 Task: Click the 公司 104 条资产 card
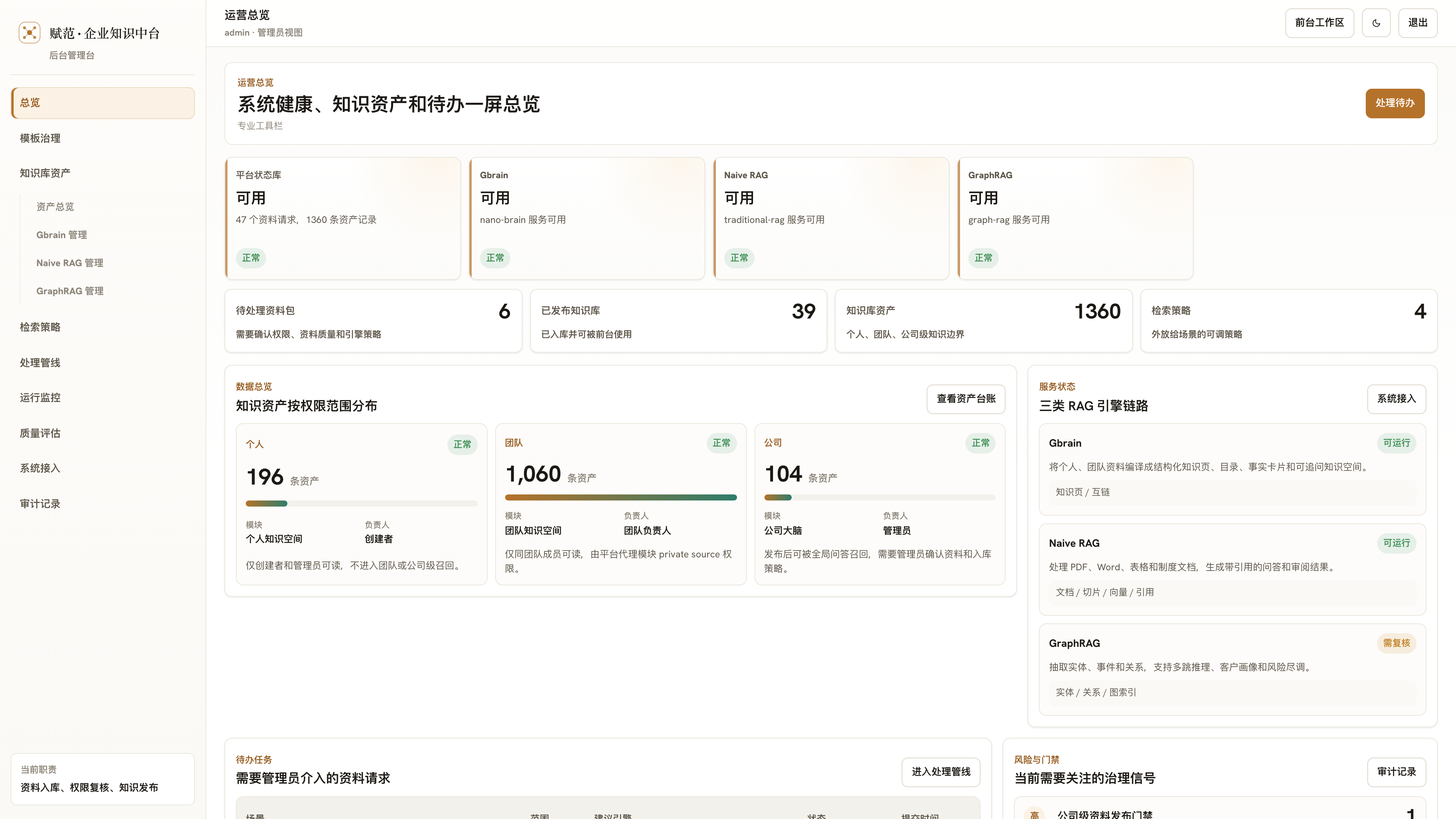pyautogui.click(x=880, y=504)
